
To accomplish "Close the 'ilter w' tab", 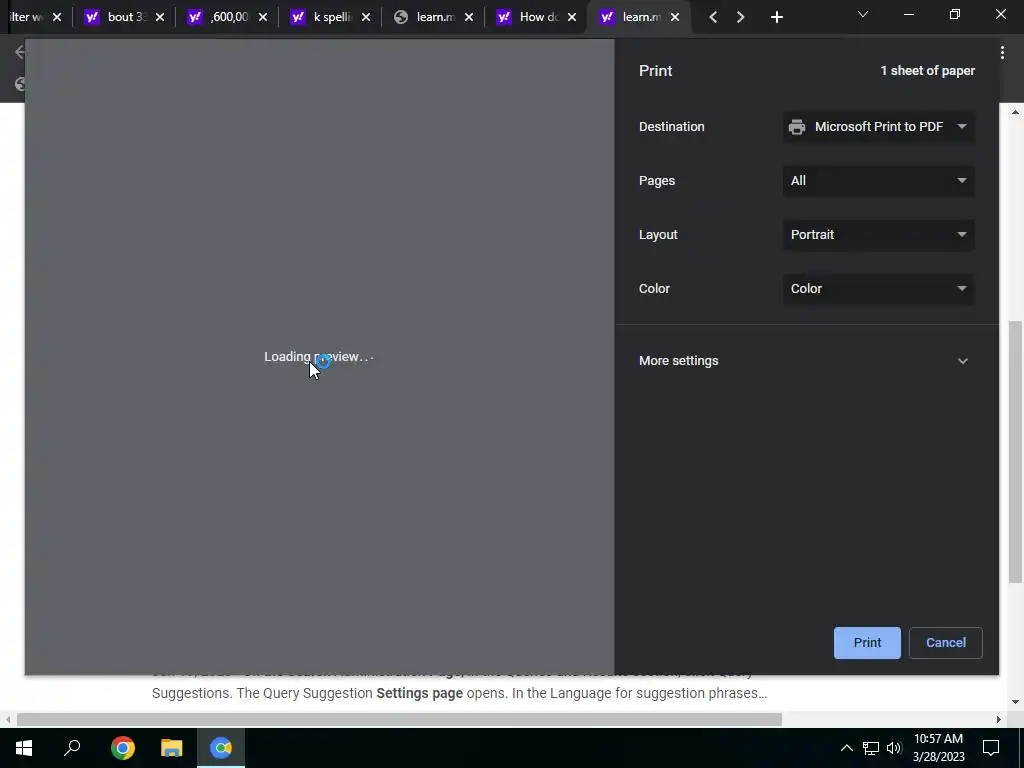I will (x=57, y=18).
